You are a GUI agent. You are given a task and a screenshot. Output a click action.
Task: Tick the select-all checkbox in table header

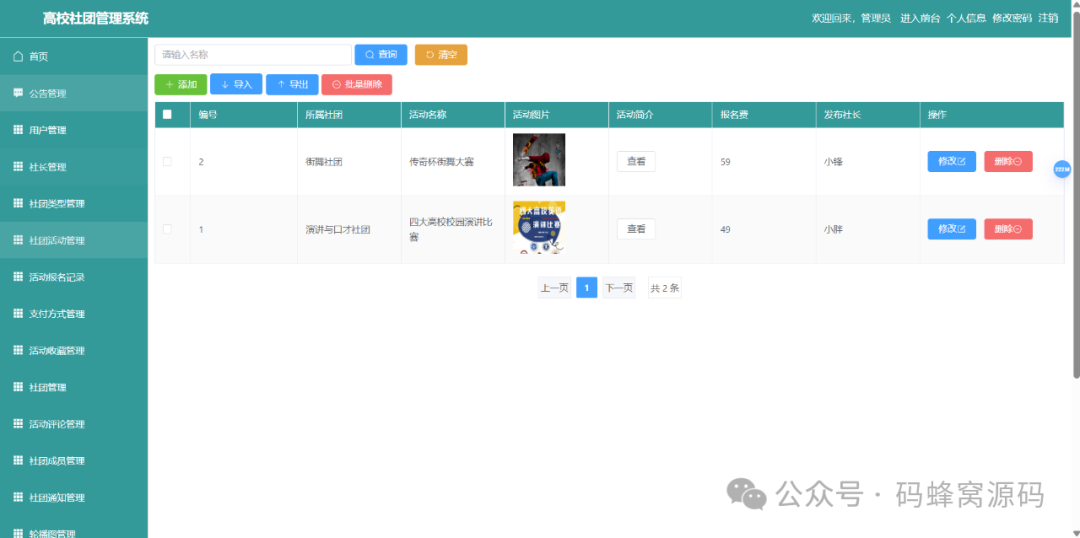point(167,115)
